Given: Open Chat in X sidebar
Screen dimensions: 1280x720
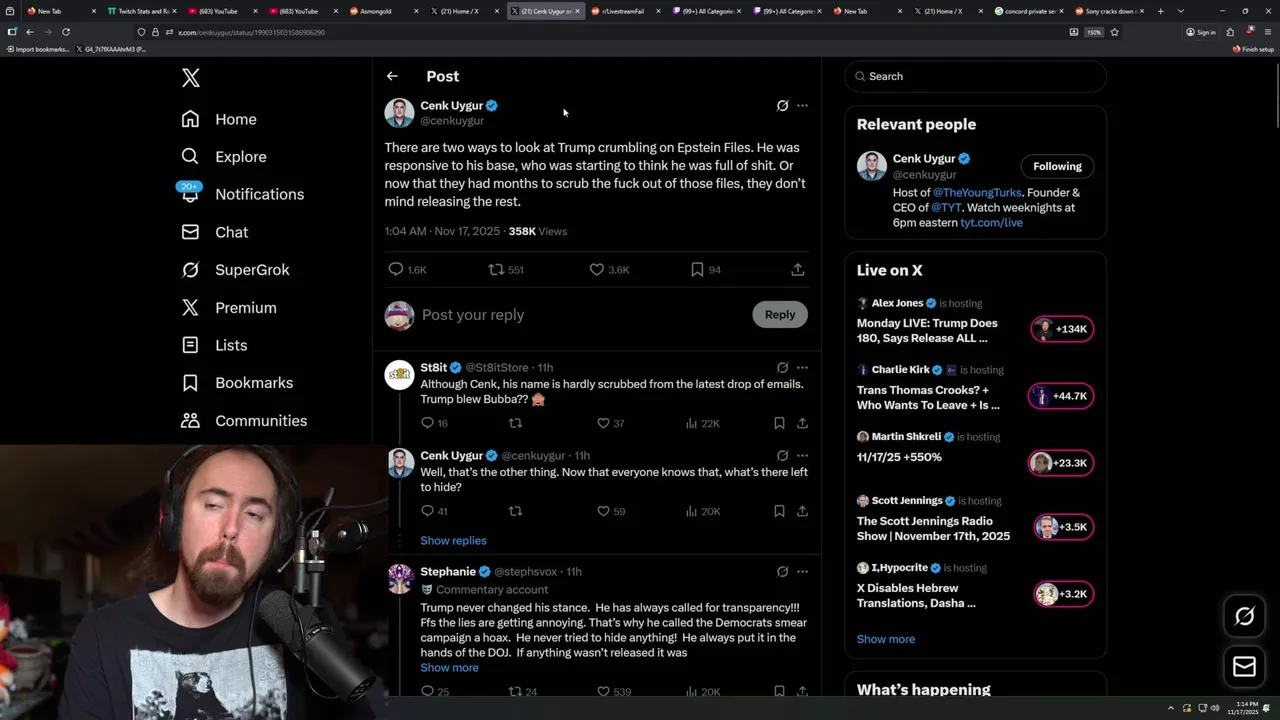Looking at the screenshot, I should tap(216, 232).
